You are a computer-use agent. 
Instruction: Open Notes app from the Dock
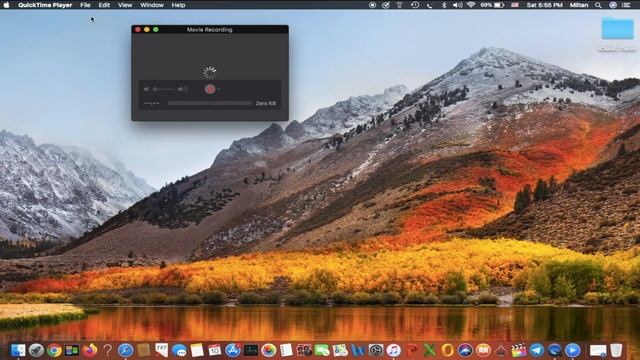click(x=197, y=350)
